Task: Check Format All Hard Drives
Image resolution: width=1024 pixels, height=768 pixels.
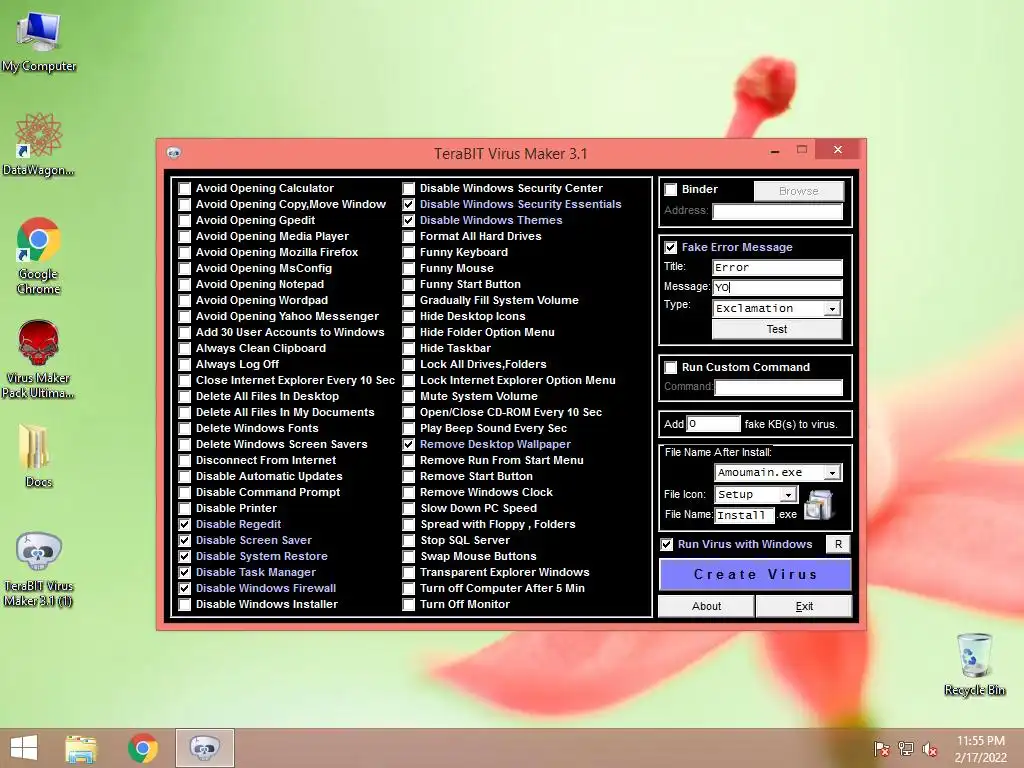Action: pyautogui.click(x=409, y=236)
